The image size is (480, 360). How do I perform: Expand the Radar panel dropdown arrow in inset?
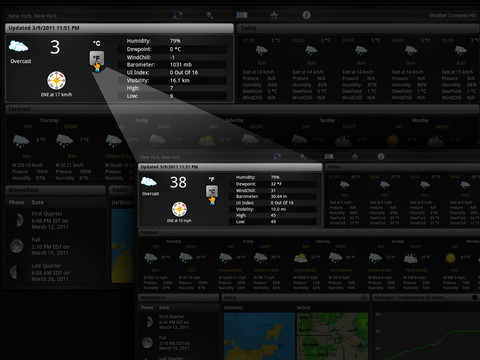pyautogui.click(x=364, y=298)
